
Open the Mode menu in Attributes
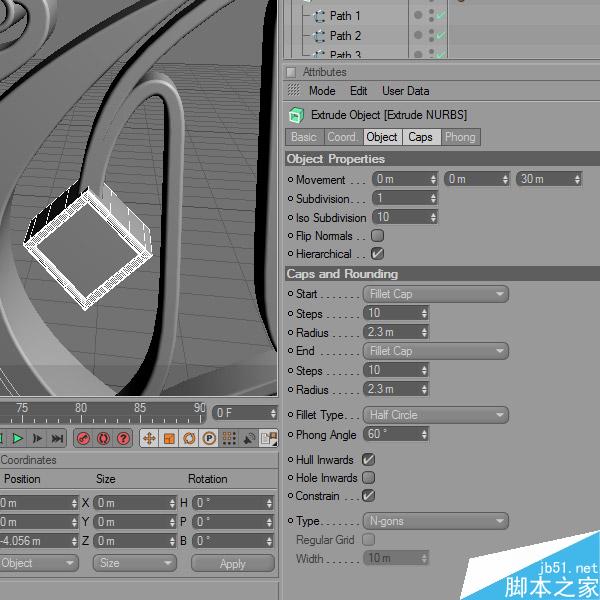(x=322, y=91)
